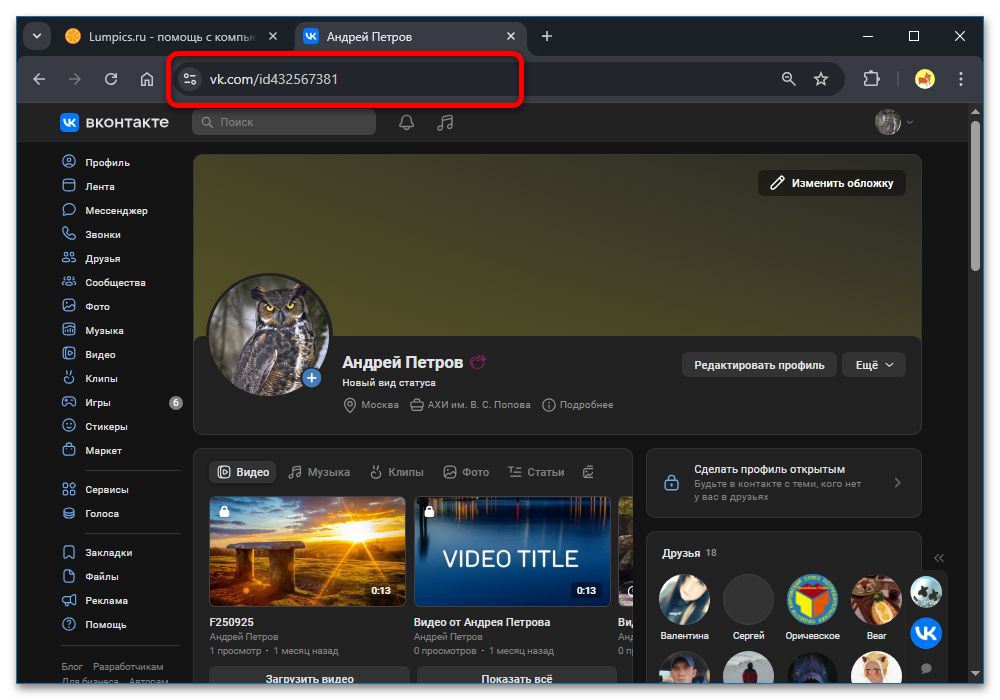Click the ВКонтакте logo
This screenshot has height=700, width=1000.
[x=115, y=122]
